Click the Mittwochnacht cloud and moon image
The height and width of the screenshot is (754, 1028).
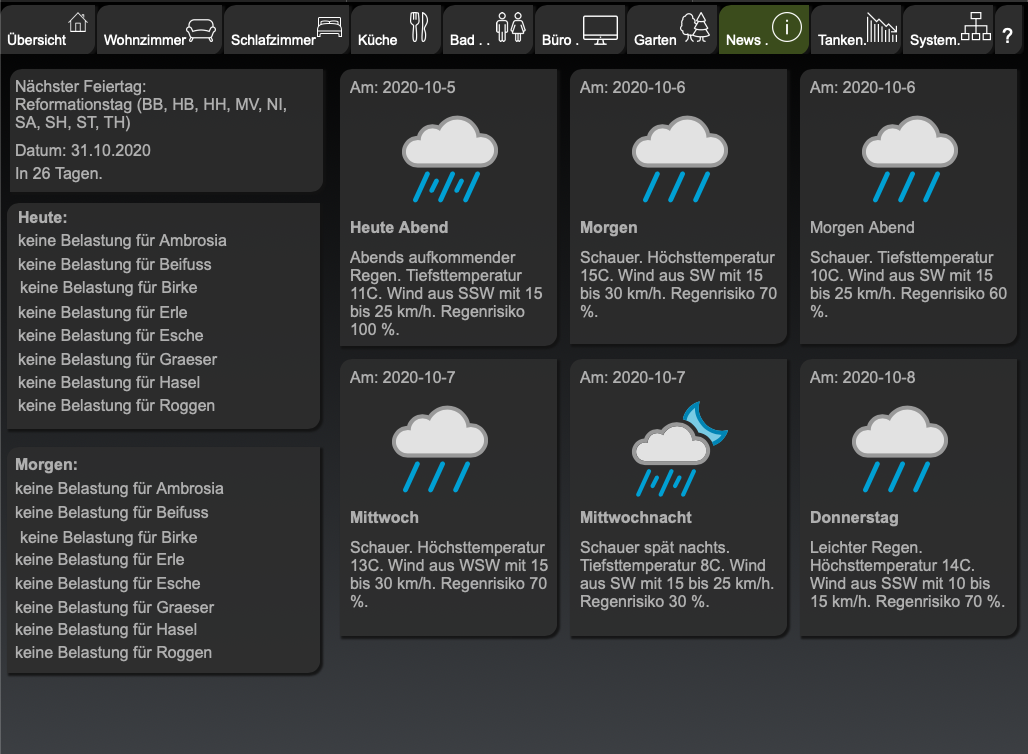click(x=678, y=447)
